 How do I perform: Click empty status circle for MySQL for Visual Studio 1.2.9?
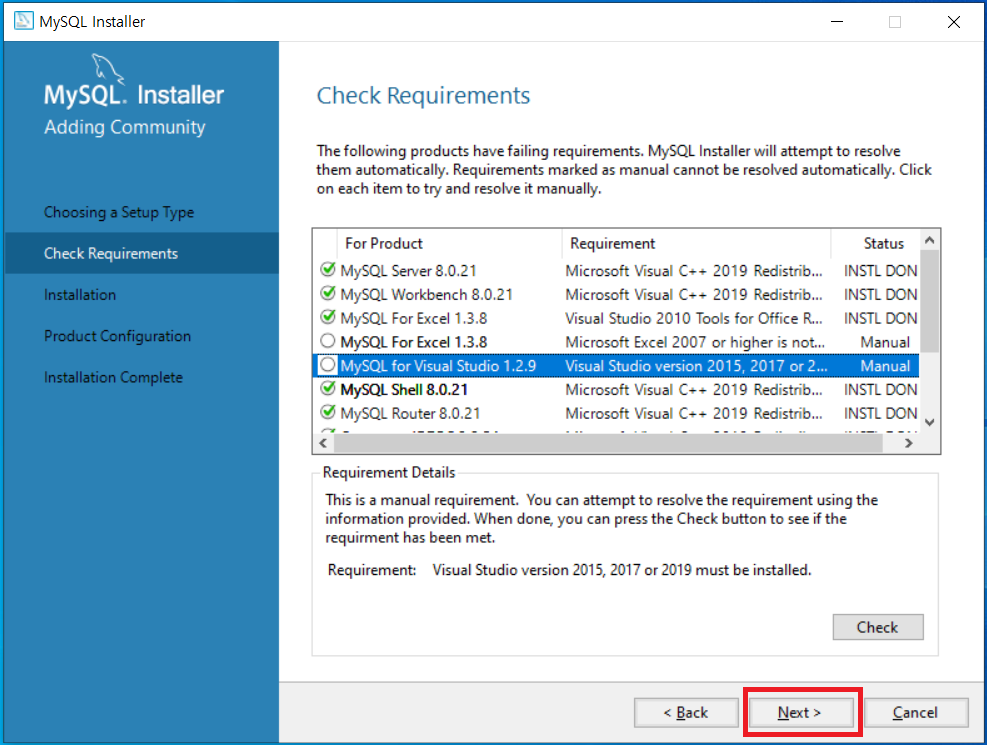327,365
